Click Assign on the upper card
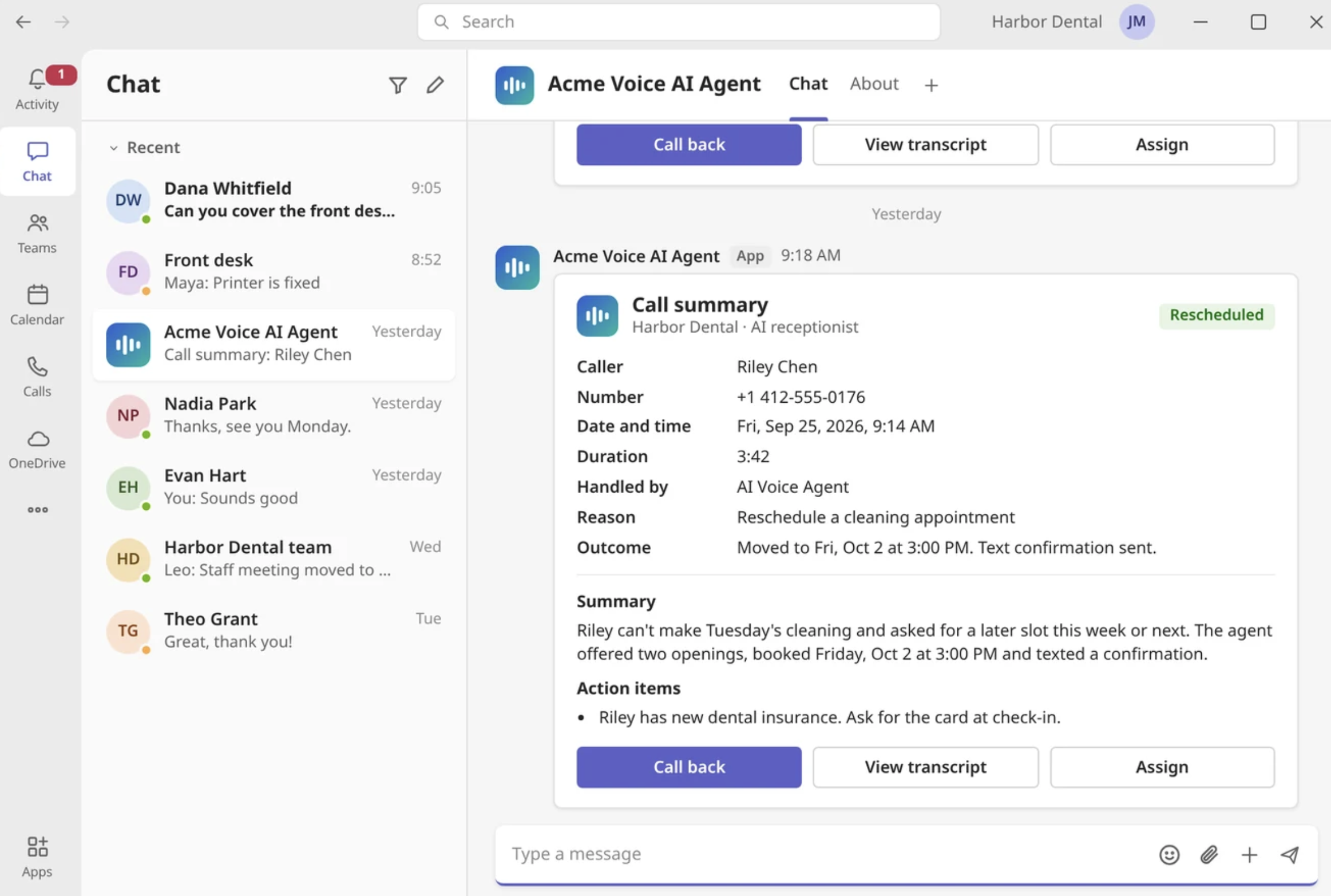Viewport: 1331px width, 896px height. coord(1162,144)
